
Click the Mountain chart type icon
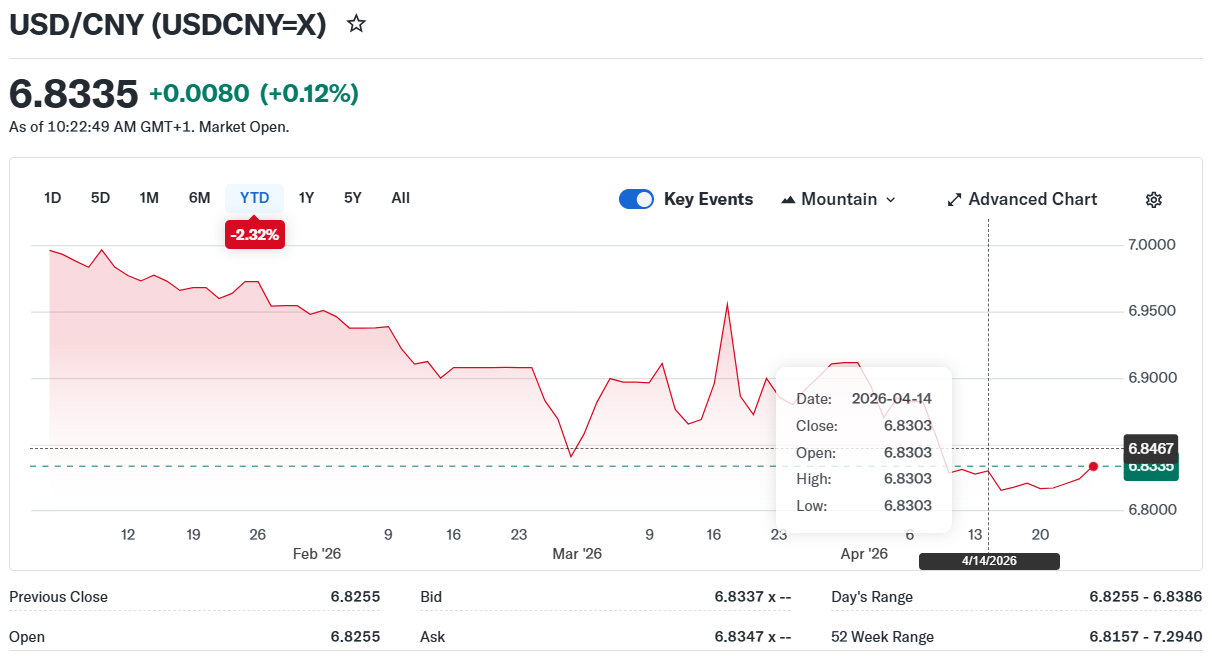pos(788,200)
